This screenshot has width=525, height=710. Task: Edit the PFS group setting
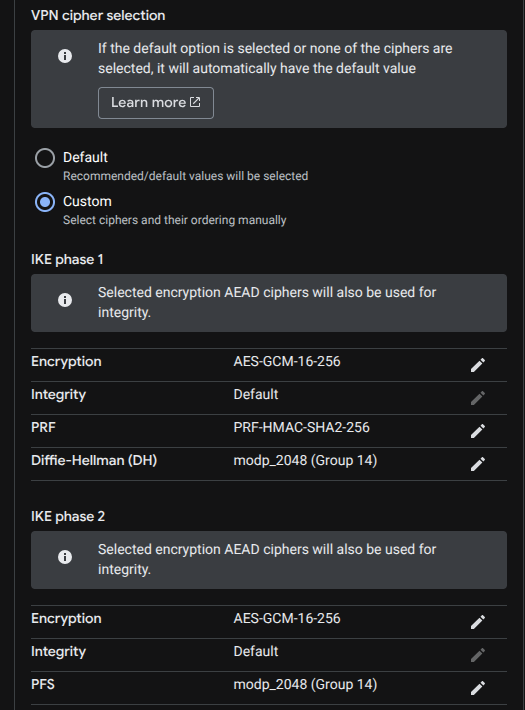[478, 688]
